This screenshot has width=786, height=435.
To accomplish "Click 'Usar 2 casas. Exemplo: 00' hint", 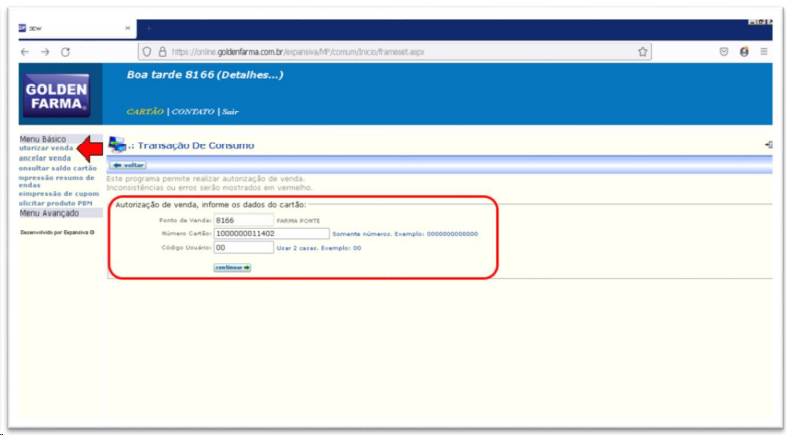I will [319, 248].
